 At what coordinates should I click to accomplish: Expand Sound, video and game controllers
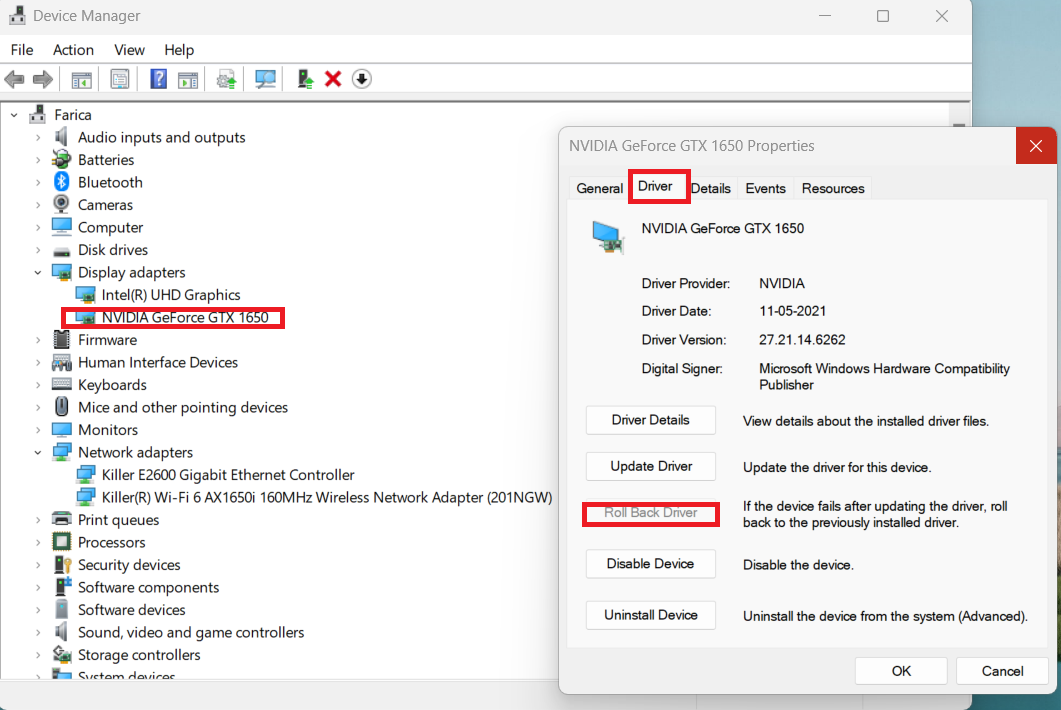pyautogui.click(x=38, y=632)
